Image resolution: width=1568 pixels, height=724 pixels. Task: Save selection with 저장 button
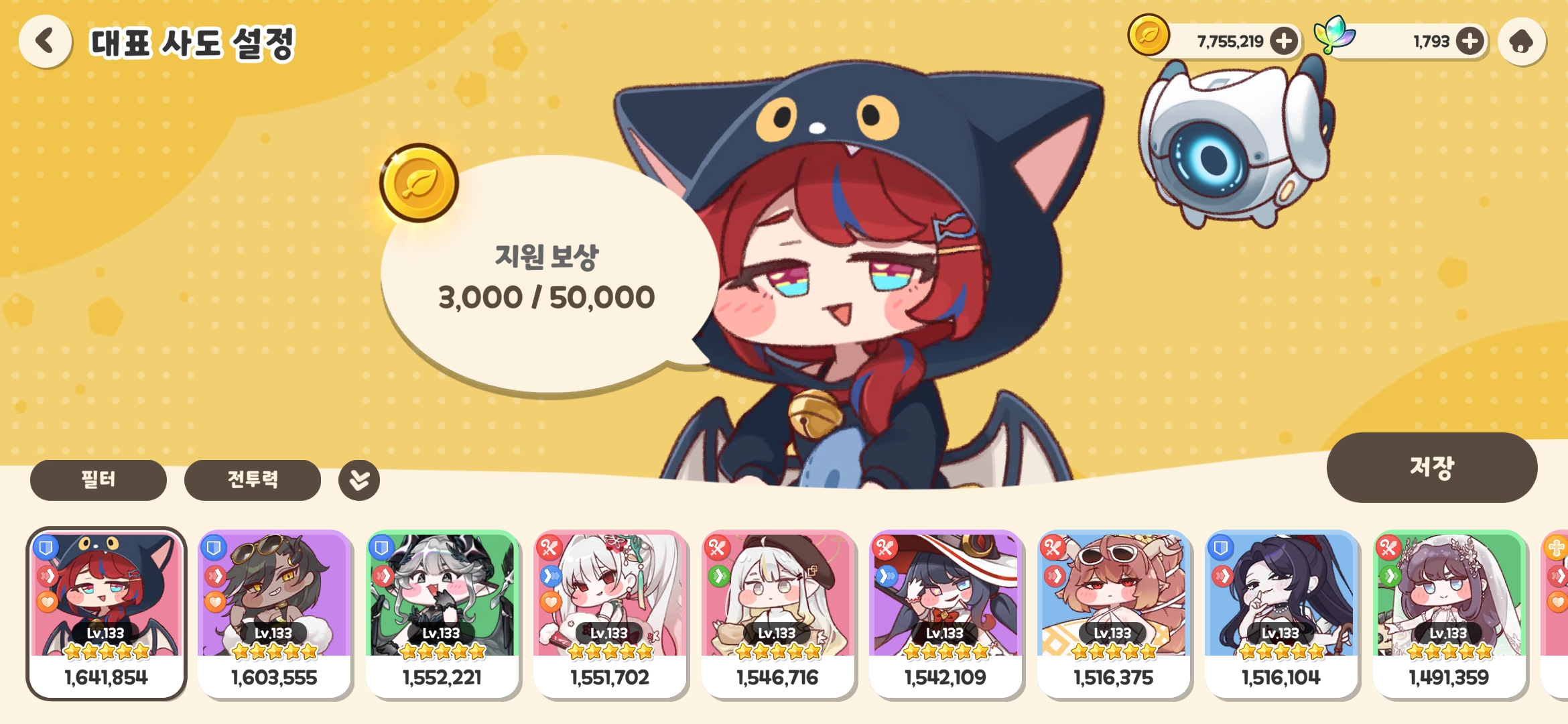(x=1432, y=467)
